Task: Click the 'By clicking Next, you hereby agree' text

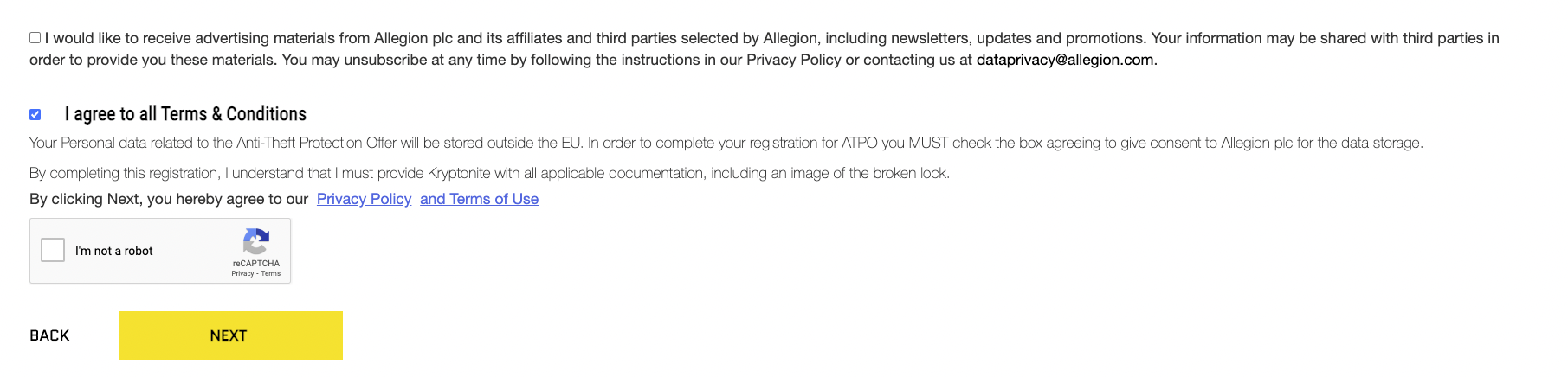Action: 169,199
